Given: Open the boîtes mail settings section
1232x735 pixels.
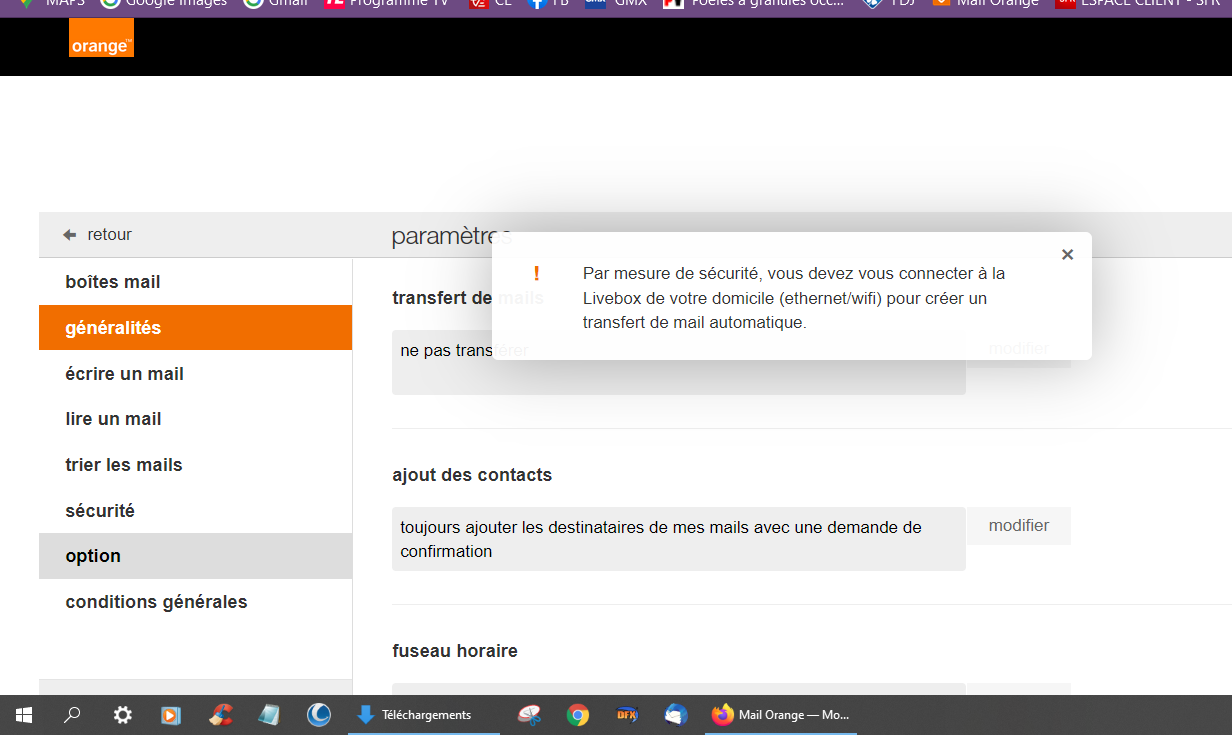Looking at the screenshot, I should (113, 282).
